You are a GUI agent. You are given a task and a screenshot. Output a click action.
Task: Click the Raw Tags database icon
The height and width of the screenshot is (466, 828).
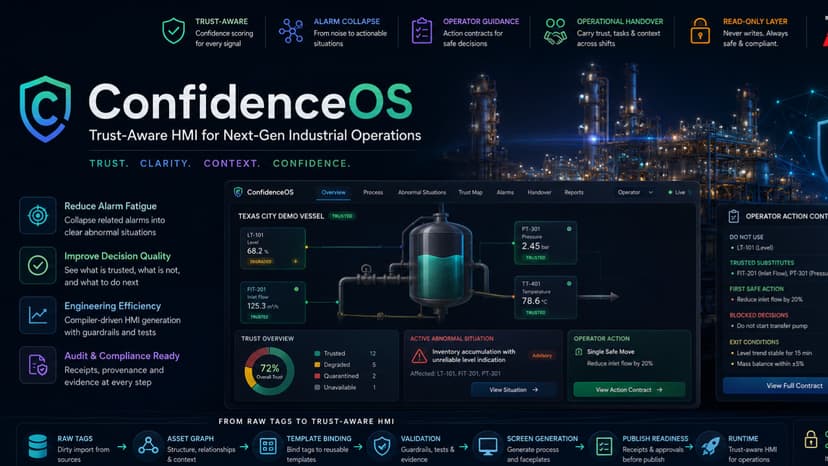point(37,446)
